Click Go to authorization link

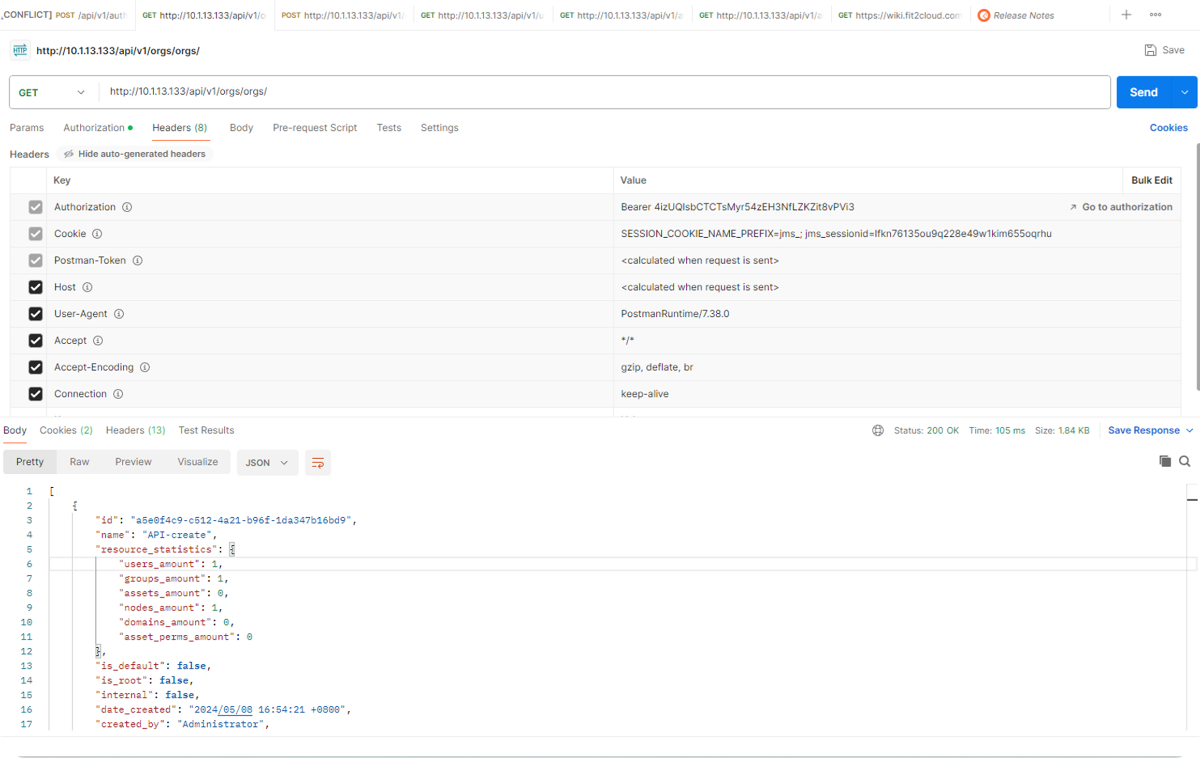[1127, 207]
